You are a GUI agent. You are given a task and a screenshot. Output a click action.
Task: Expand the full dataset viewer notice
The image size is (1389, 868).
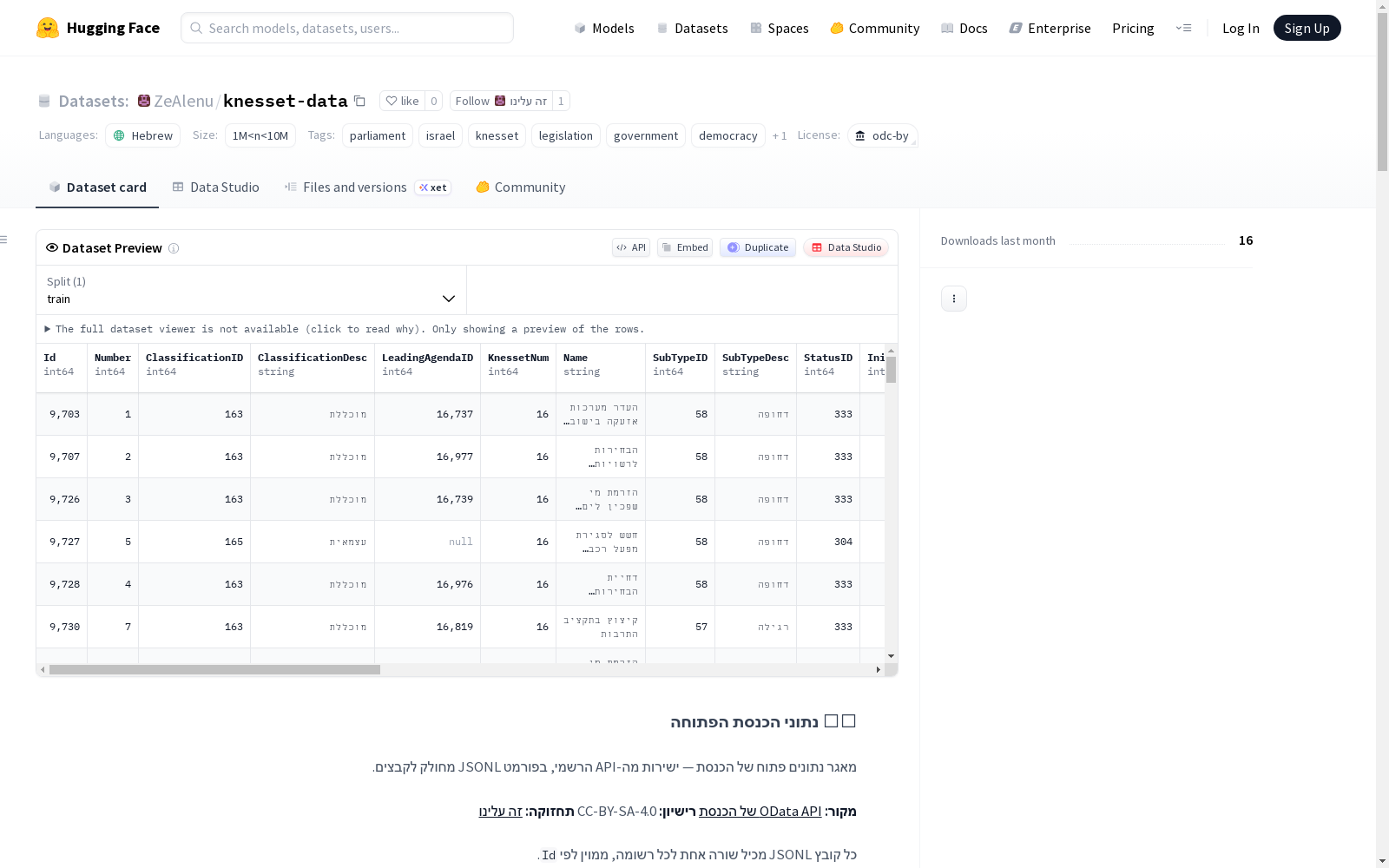(x=345, y=329)
